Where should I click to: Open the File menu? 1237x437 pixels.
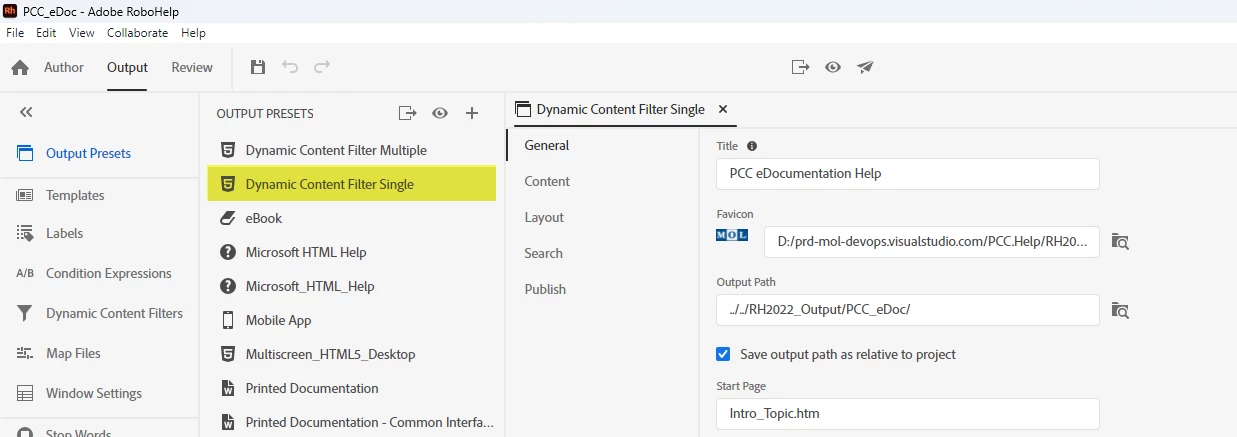pyautogui.click(x=15, y=33)
